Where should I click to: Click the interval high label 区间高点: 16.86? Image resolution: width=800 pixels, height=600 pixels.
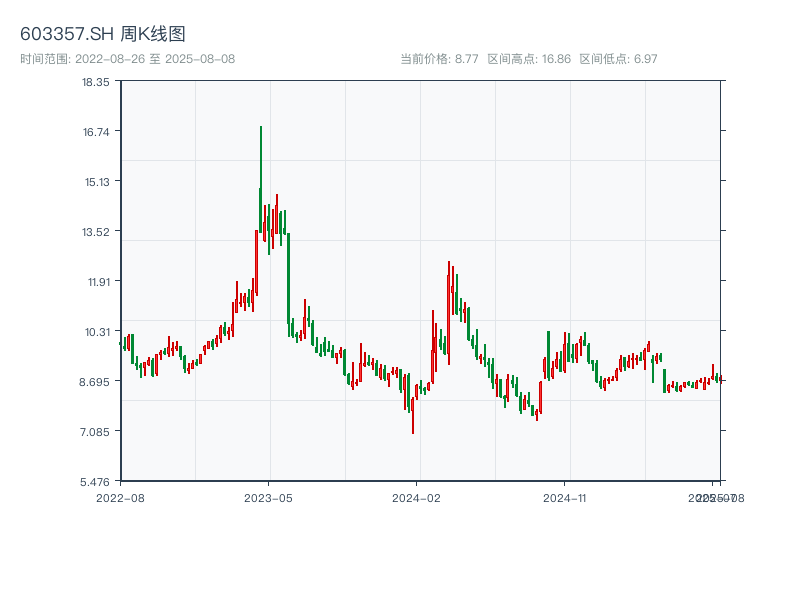coord(529,59)
